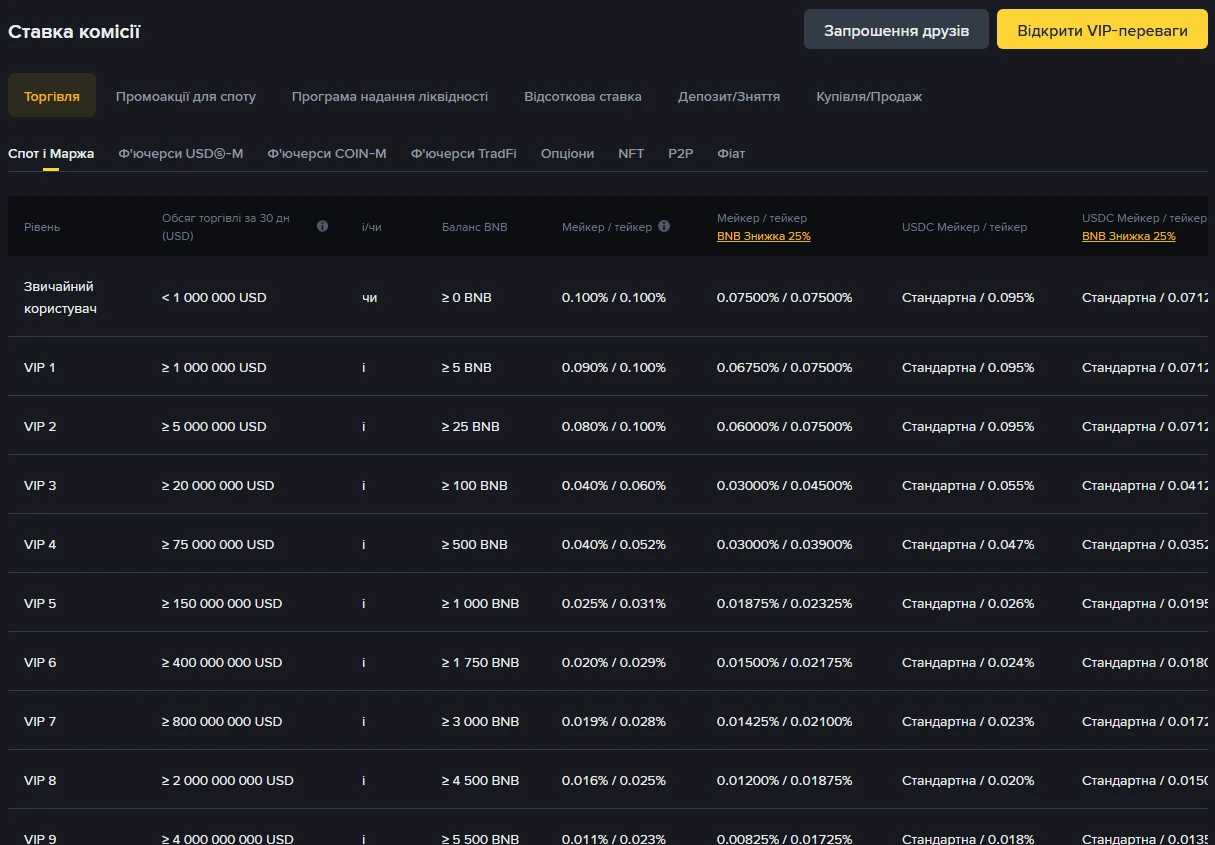1215x845 pixels.
Task: Click '0.01200% / 0.01875%' discounted fee cell
Action: point(785,780)
